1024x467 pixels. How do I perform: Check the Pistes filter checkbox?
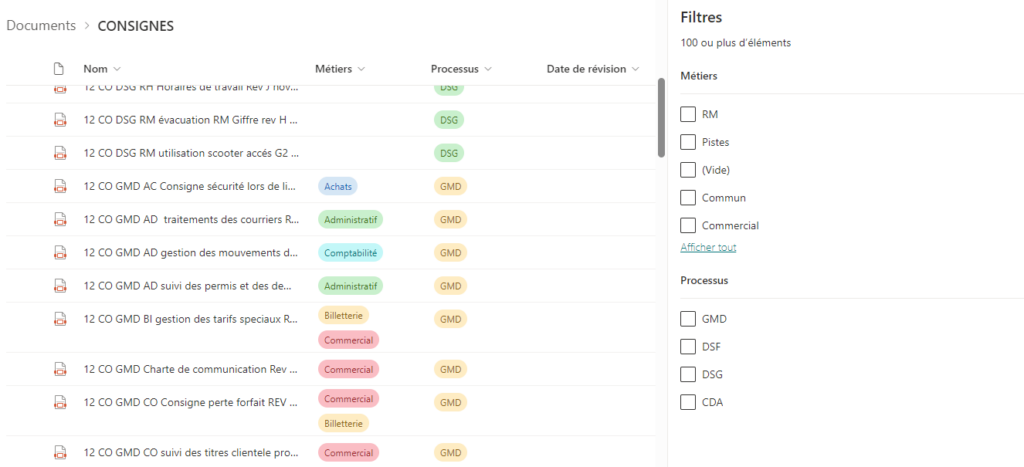(688, 142)
